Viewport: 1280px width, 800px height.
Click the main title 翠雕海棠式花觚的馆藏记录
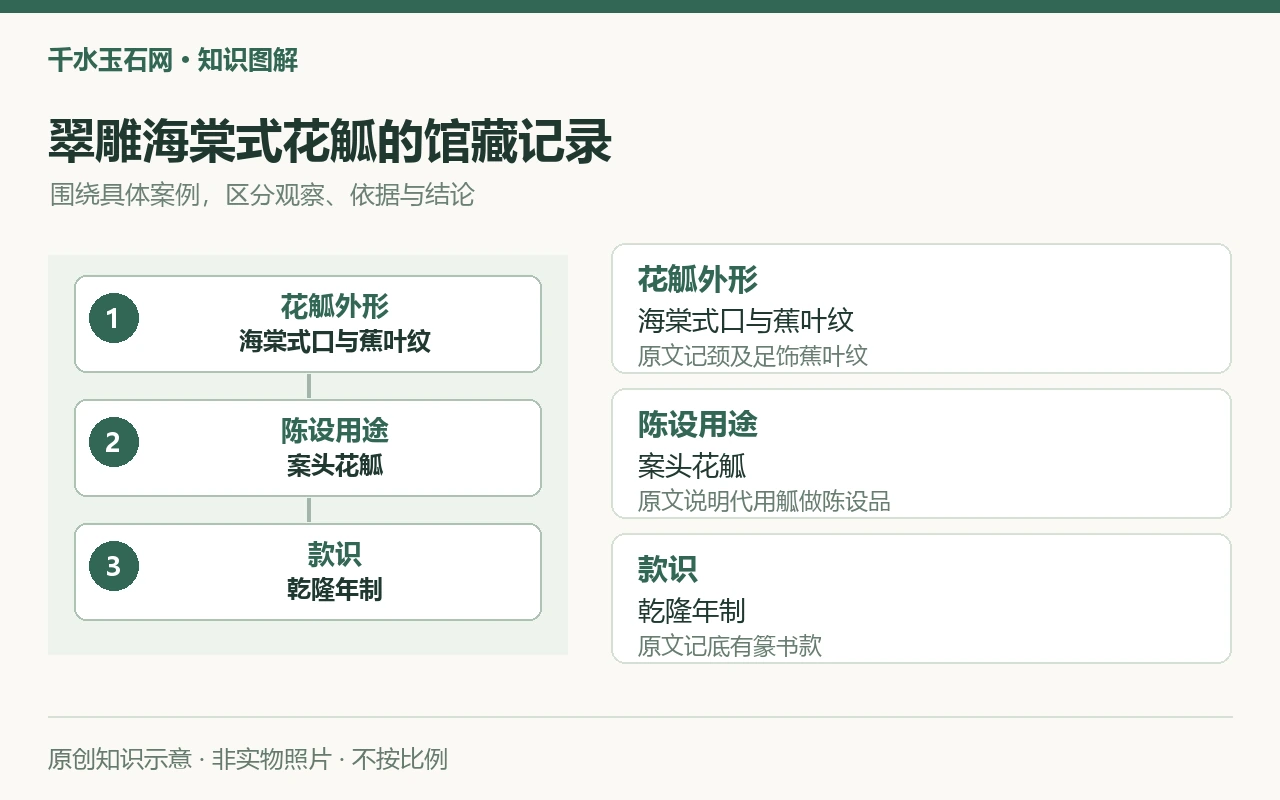click(x=330, y=142)
